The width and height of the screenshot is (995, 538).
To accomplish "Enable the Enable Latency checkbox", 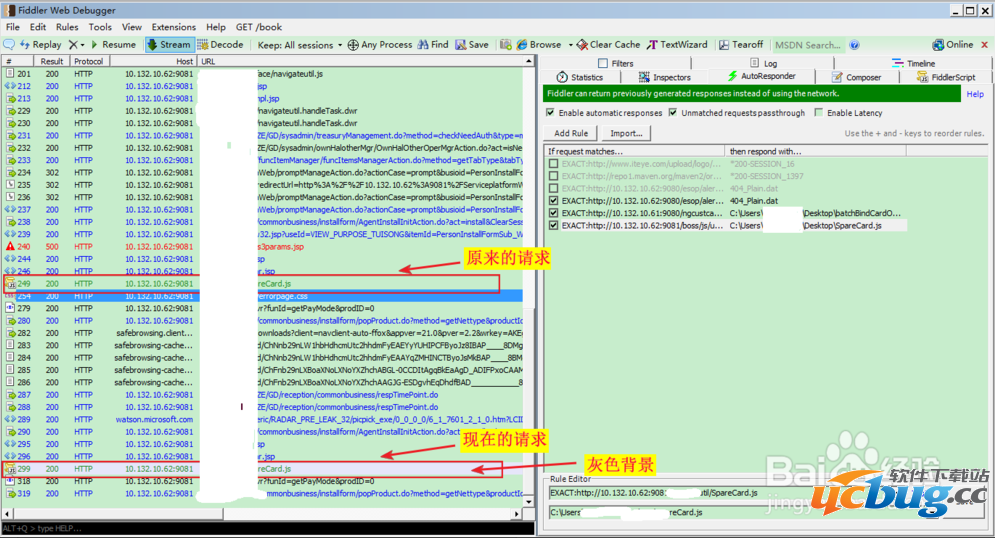I will pyautogui.click(x=819, y=112).
